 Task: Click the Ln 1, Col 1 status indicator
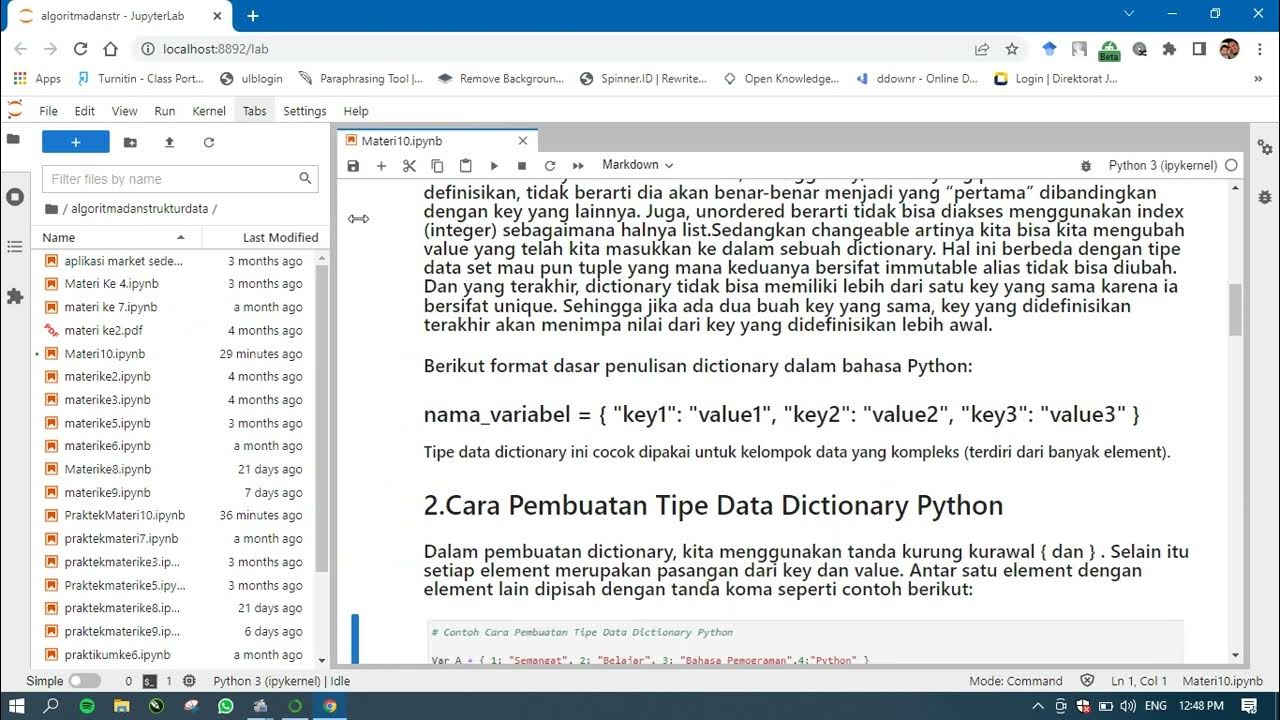[1139, 681]
